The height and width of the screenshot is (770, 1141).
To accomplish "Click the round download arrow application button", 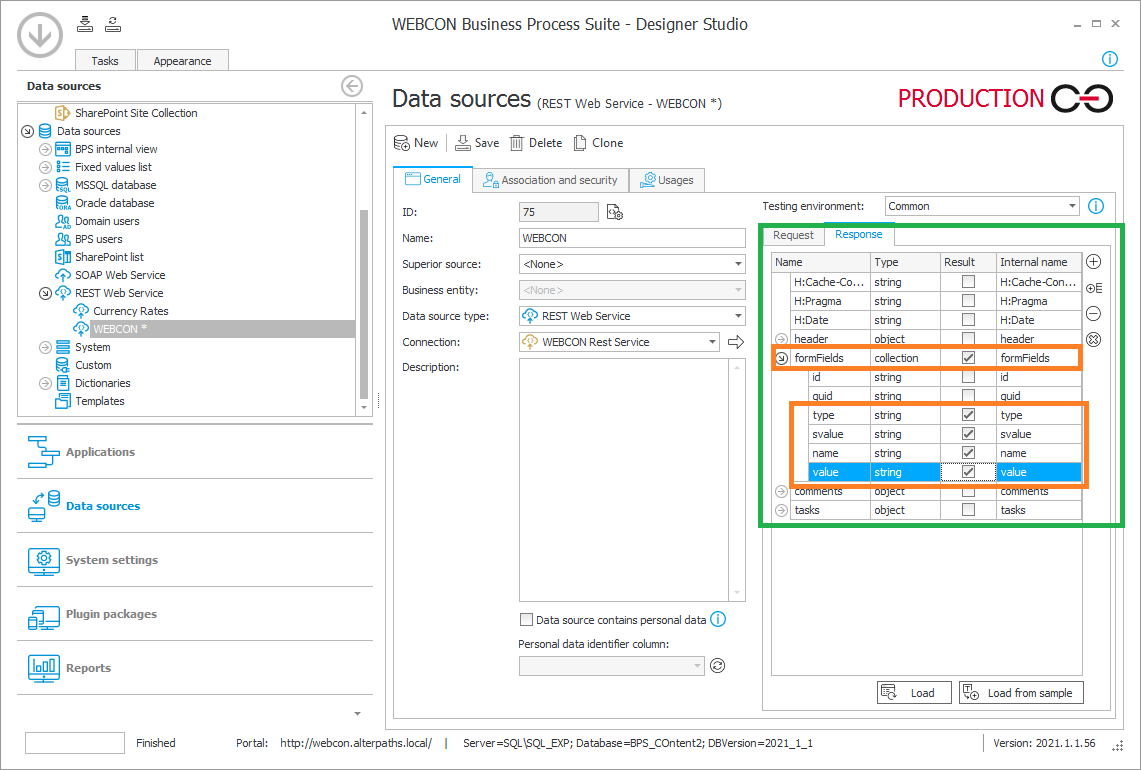I will pos(39,34).
